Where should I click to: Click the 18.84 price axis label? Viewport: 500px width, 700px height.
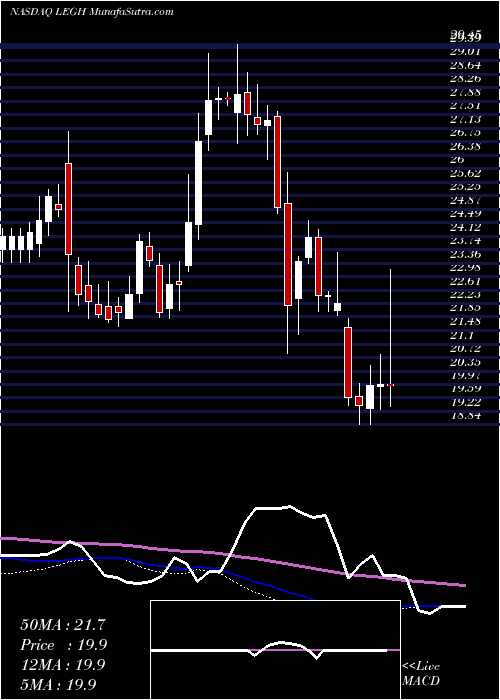pyautogui.click(x=466, y=416)
